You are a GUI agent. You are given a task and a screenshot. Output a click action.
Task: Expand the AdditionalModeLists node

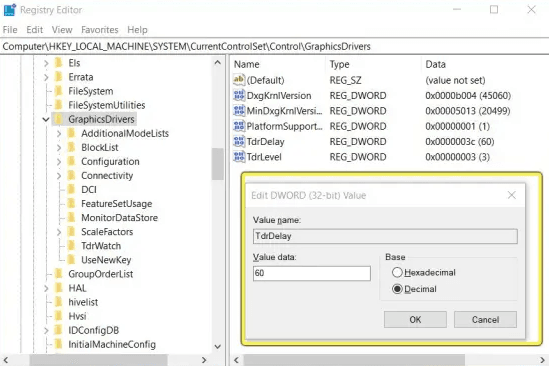[x=59, y=133]
